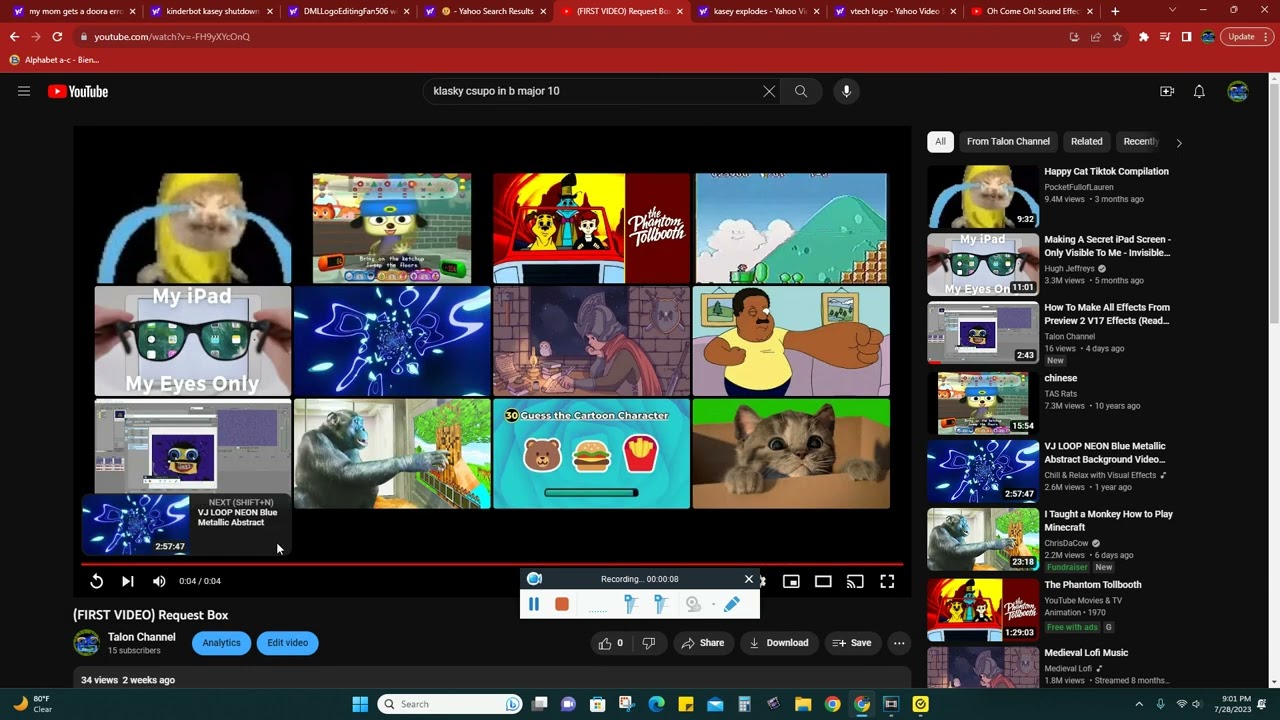Go back in browser history
1280x720 pixels.
pyautogui.click(x=14, y=37)
